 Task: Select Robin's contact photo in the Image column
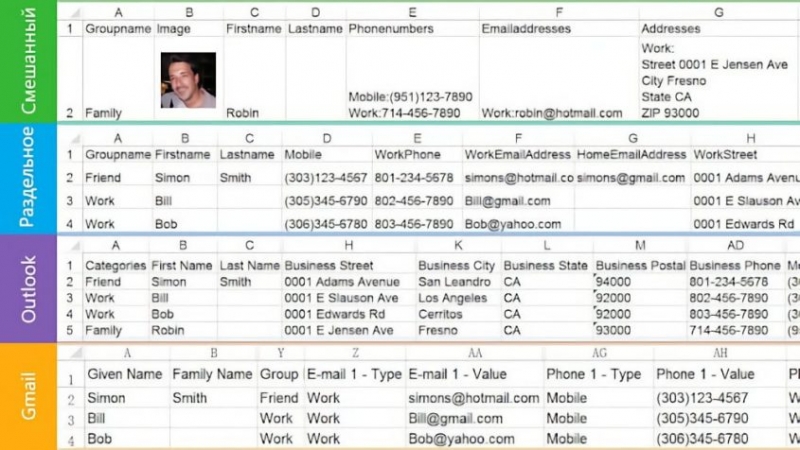point(188,80)
